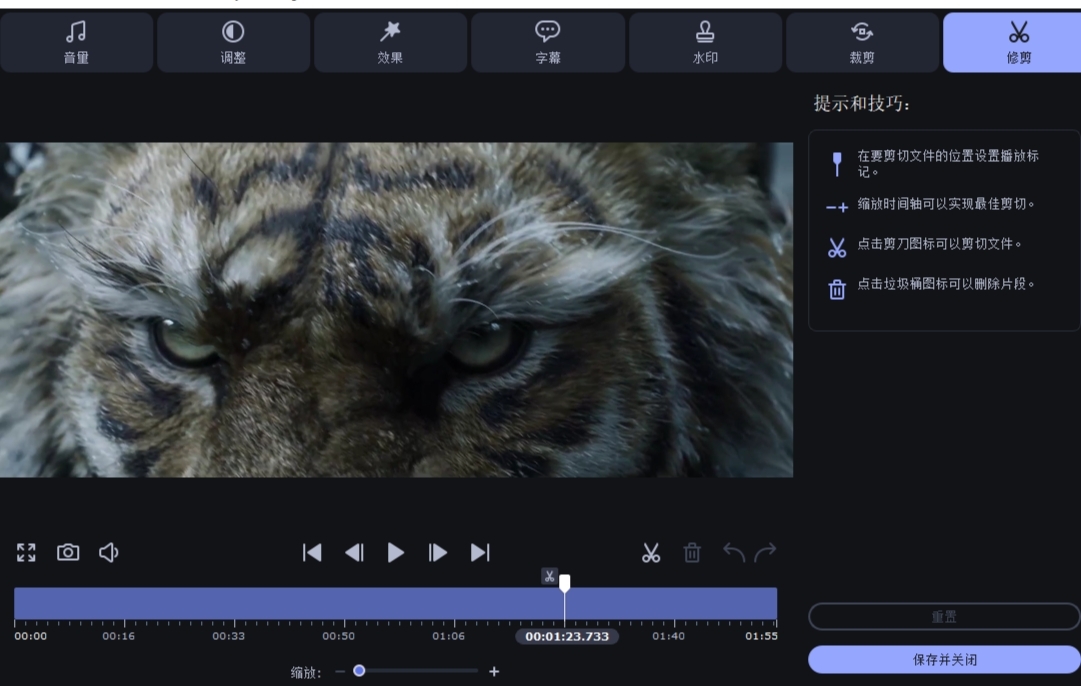Click the tiger video preview
Image resolution: width=1081 pixels, height=686 pixels.
point(396,310)
